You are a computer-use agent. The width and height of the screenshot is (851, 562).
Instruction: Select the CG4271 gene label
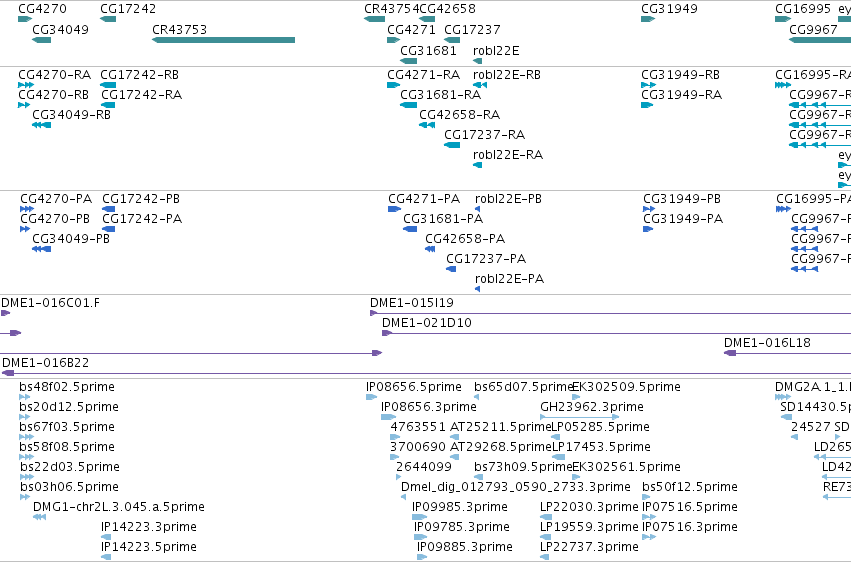(411, 29)
